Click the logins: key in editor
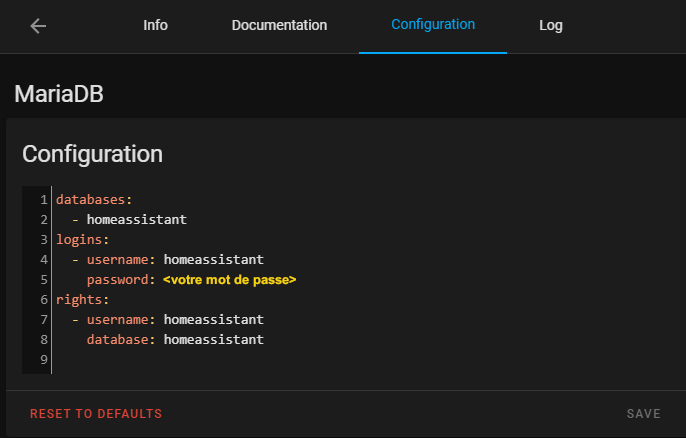The height and width of the screenshot is (438, 686). point(82,240)
